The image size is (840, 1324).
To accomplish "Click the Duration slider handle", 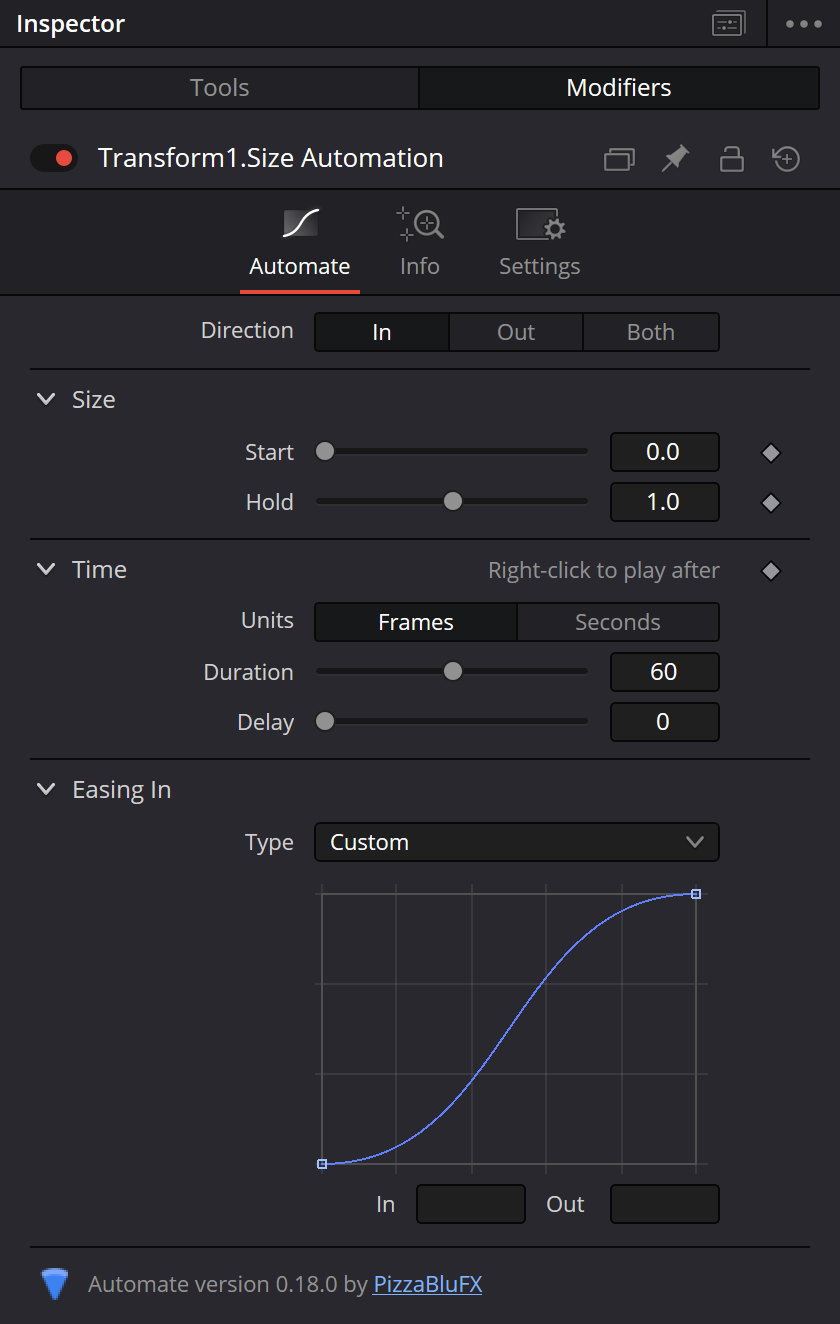I will point(453,672).
